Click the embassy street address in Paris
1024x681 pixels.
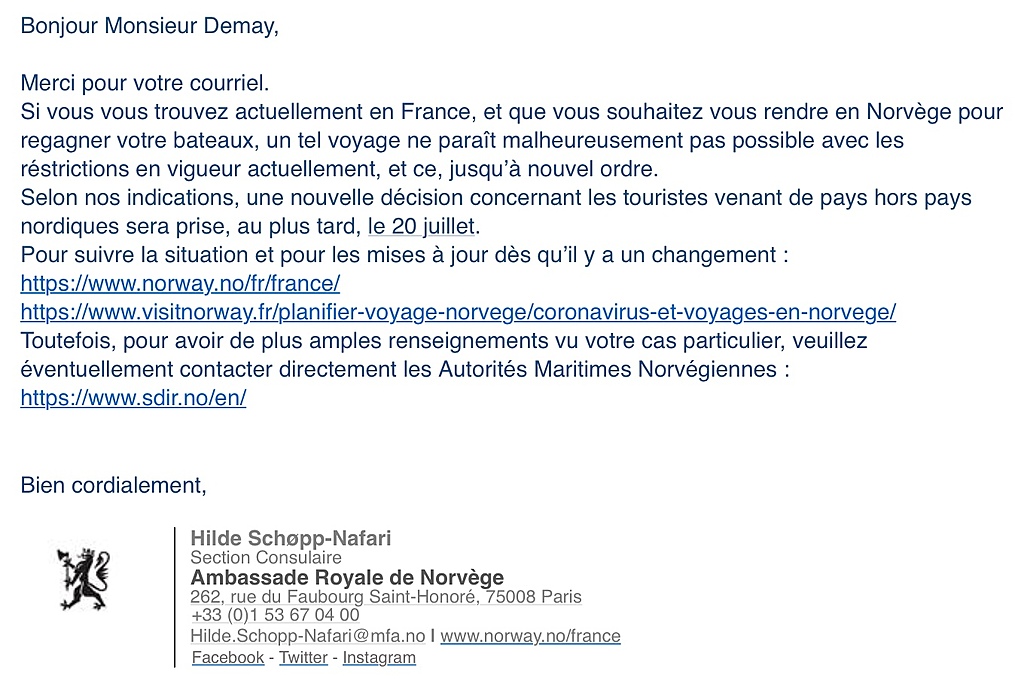pyautogui.click(x=386, y=597)
